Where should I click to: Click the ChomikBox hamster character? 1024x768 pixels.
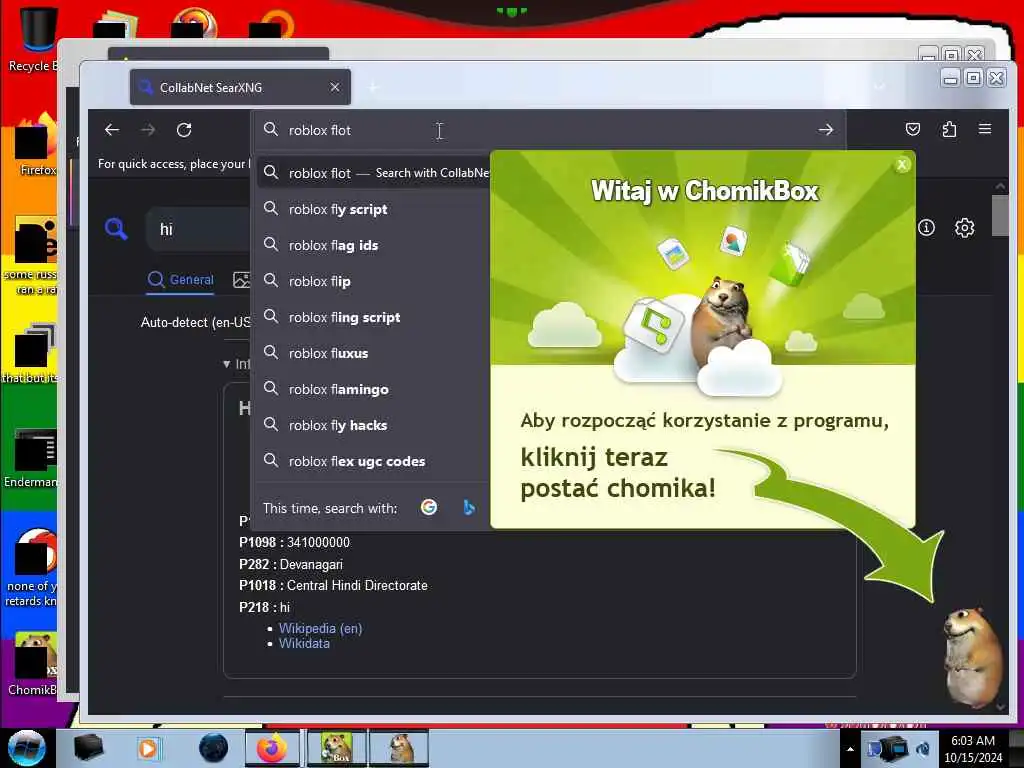(x=972, y=656)
